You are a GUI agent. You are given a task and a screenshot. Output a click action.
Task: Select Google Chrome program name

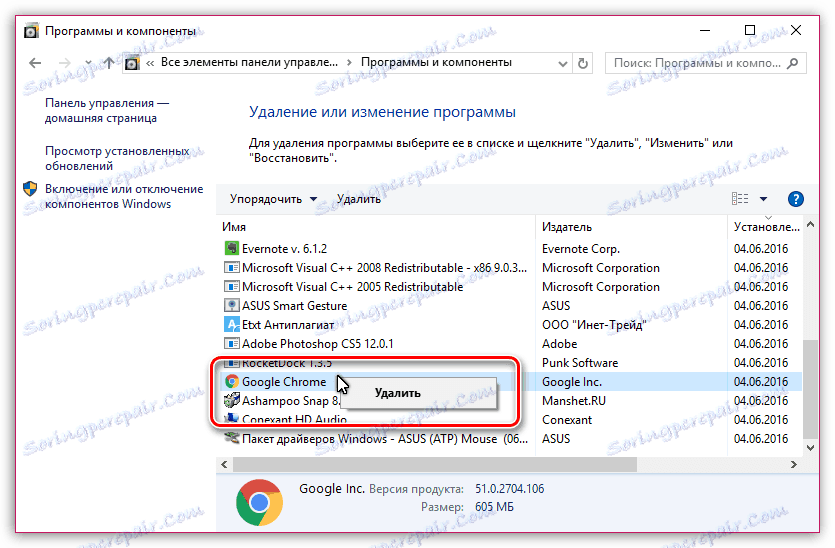284,382
